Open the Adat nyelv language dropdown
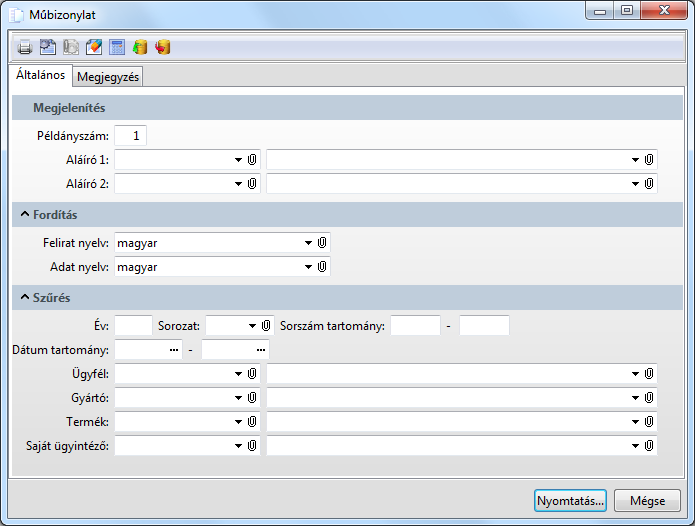Viewport: 695px width, 526px height. [308, 267]
